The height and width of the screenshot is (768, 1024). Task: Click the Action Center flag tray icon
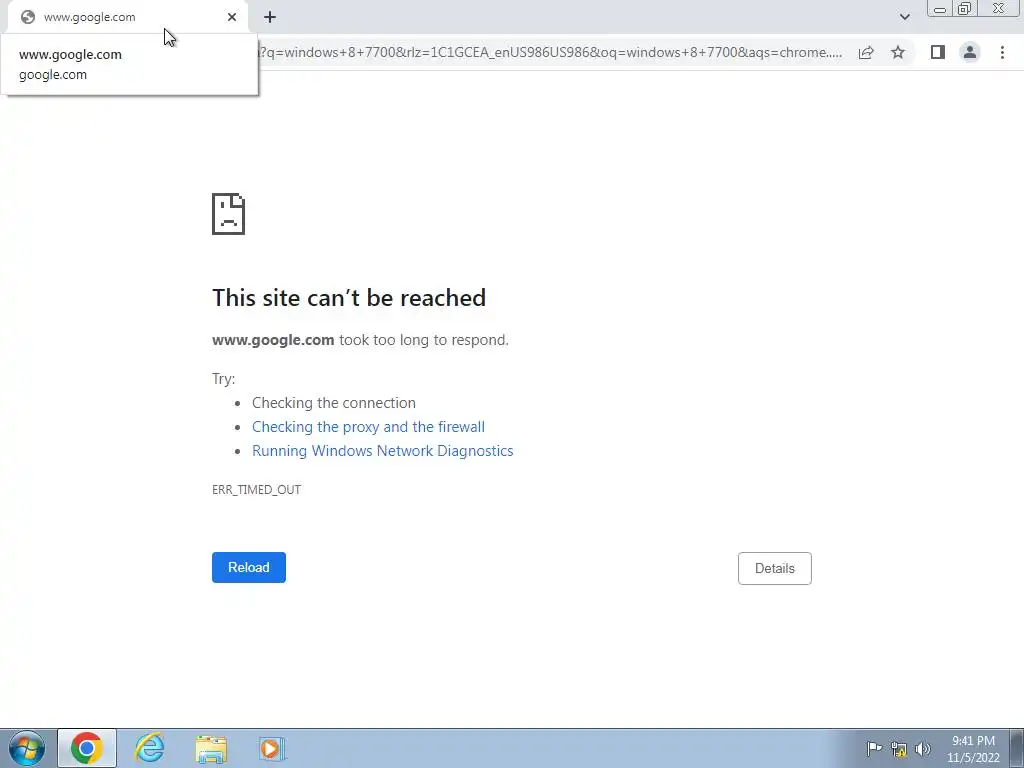874,749
